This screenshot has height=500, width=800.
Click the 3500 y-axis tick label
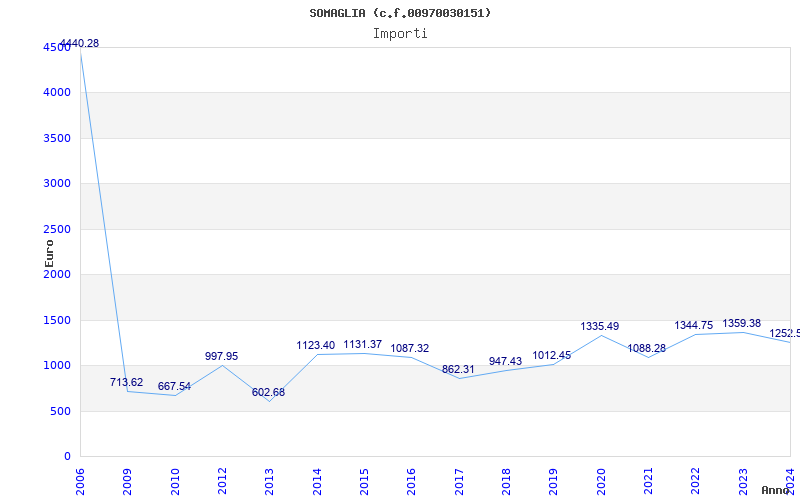tap(57, 138)
